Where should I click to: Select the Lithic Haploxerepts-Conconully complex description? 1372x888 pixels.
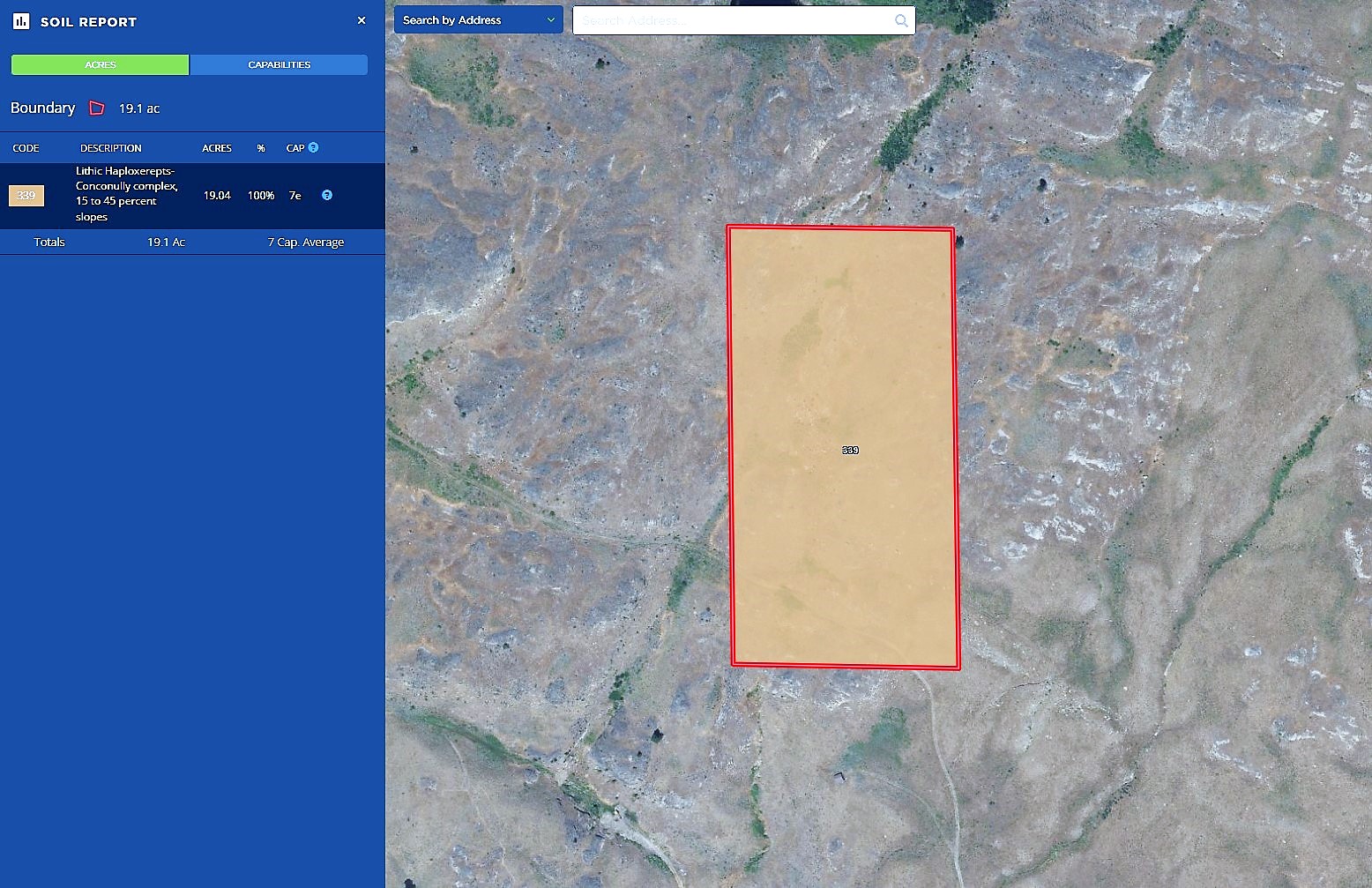[126, 194]
